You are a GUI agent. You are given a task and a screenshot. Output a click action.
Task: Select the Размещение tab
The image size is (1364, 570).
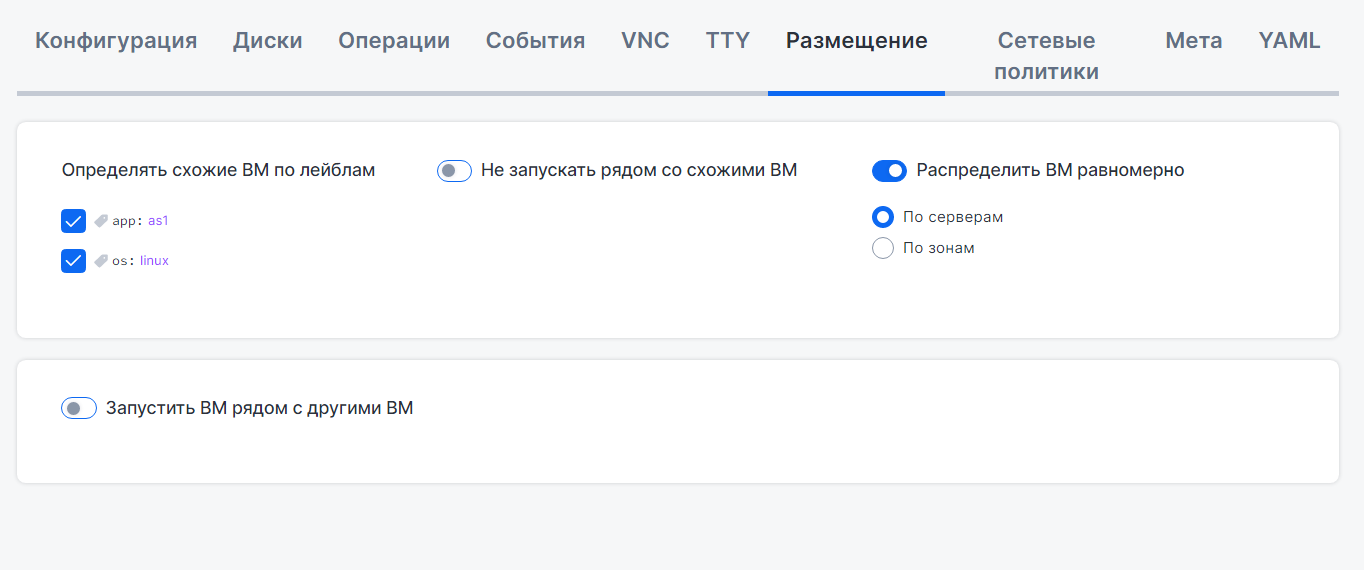[x=856, y=41]
